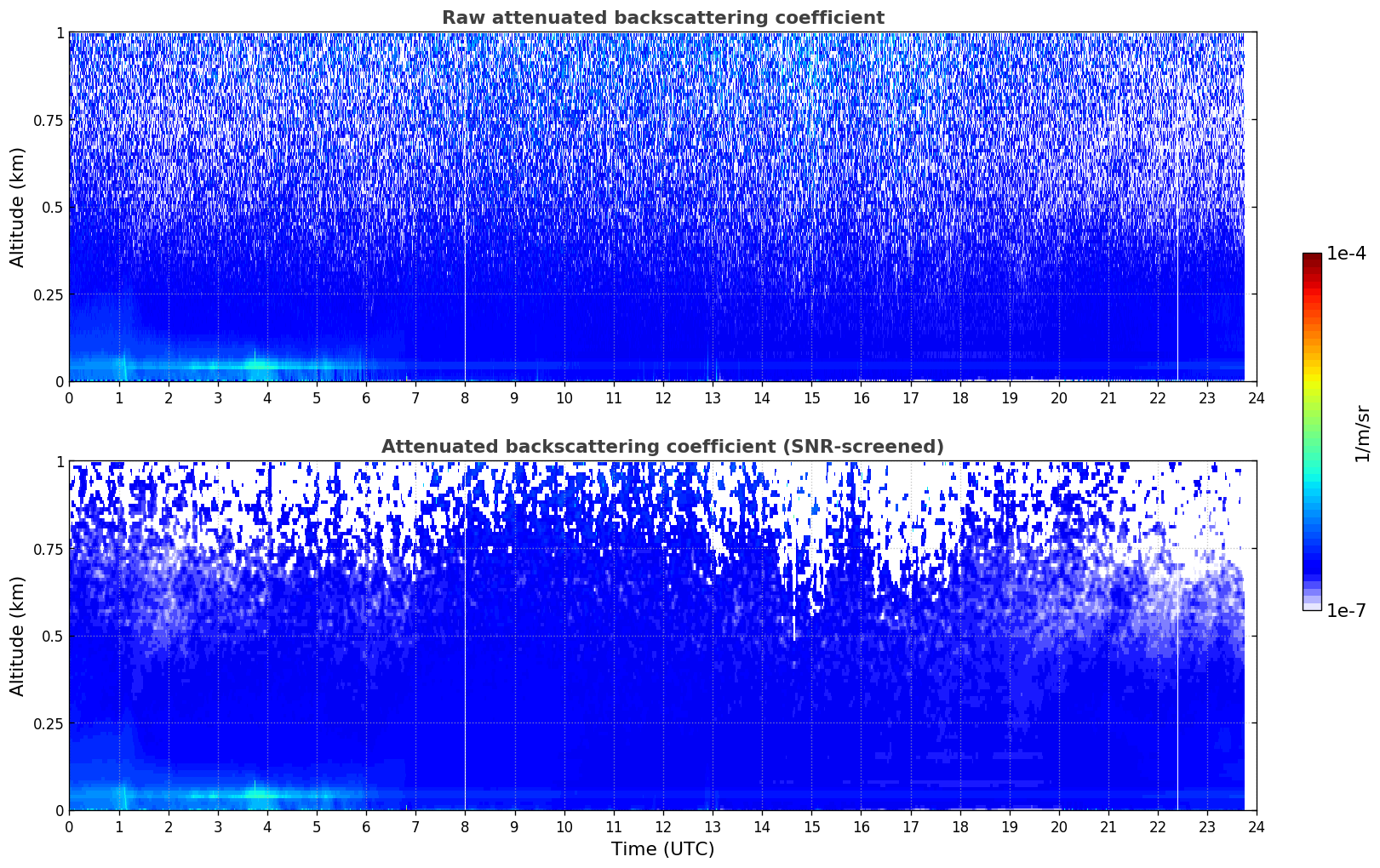Click the 'Raw attenuated backscattering coefficient' plot title
1380x868 pixels.
[x=662, y=18]
